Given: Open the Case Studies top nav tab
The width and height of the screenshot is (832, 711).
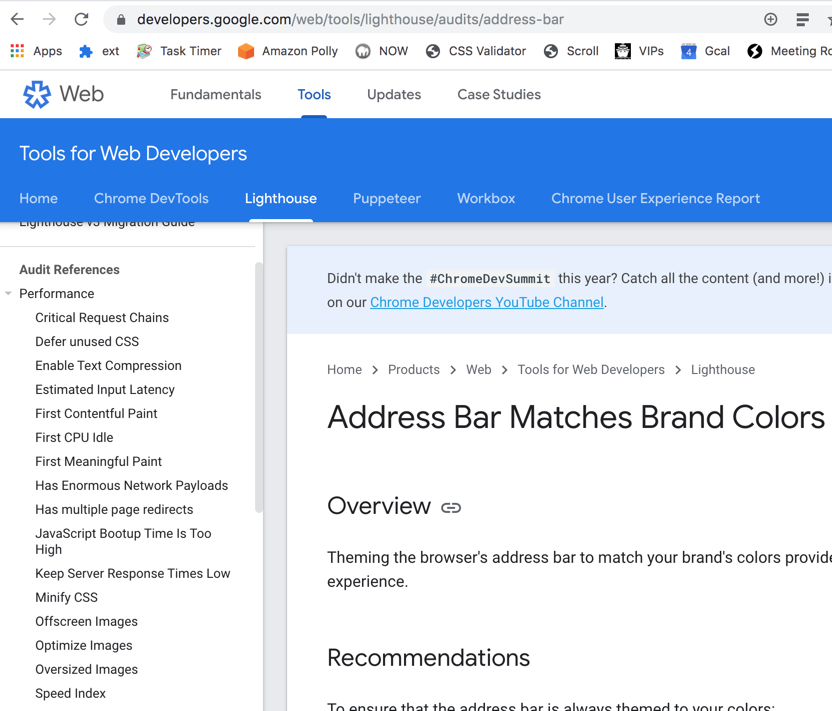Looking at the screenshot, I should 499,94.
